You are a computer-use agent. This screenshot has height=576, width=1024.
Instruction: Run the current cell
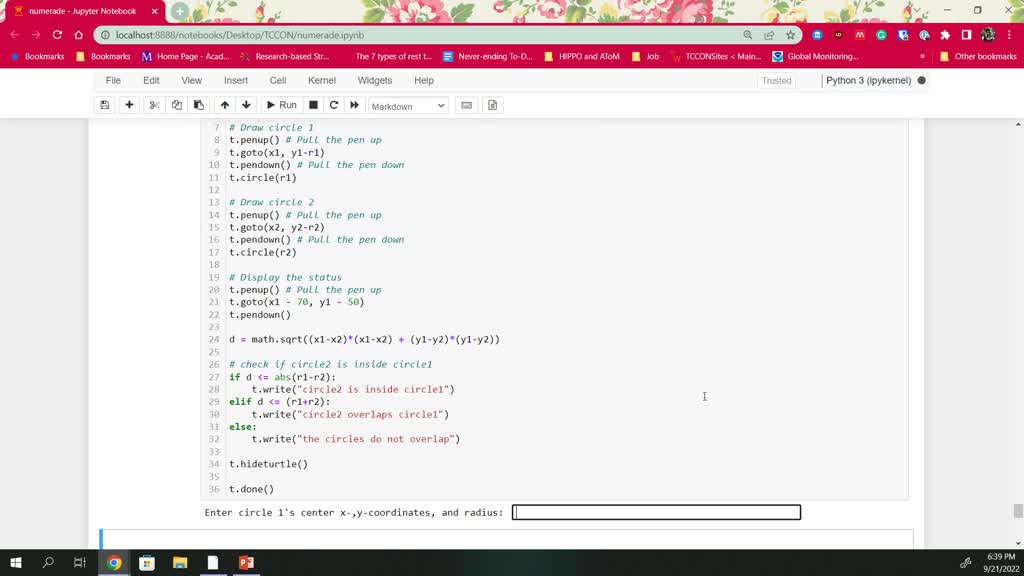283,105
